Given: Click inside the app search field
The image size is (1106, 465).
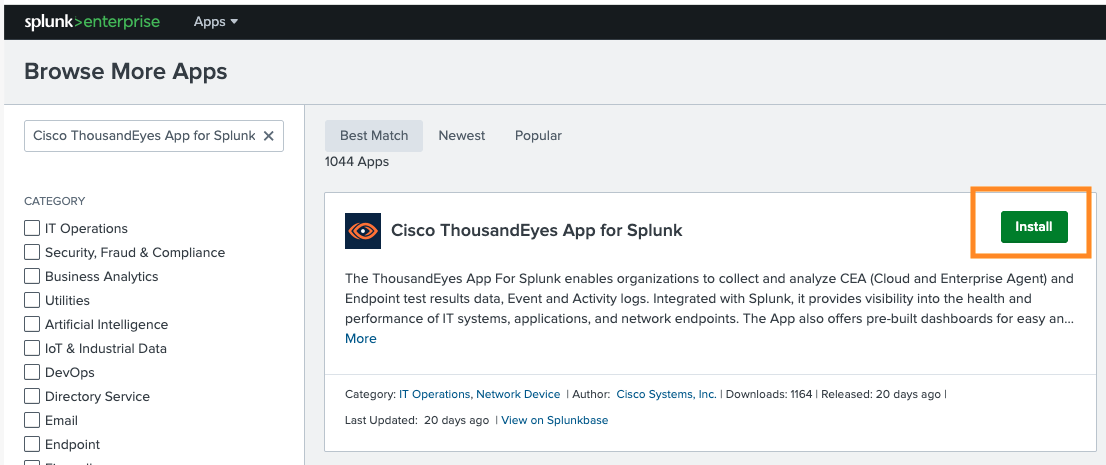Looking at the screenshot, I should coord(143,136).
